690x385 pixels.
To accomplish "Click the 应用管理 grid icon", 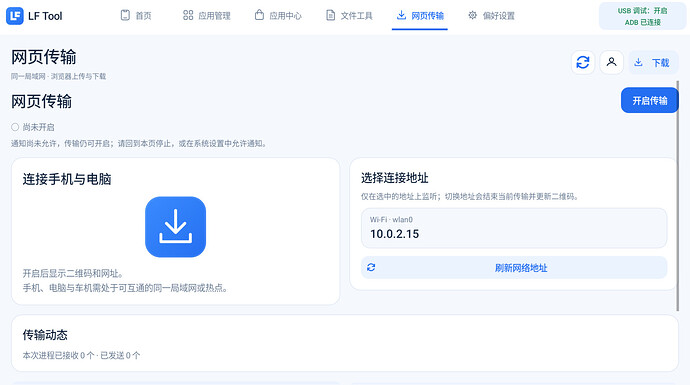I will [x=188, y=15].
